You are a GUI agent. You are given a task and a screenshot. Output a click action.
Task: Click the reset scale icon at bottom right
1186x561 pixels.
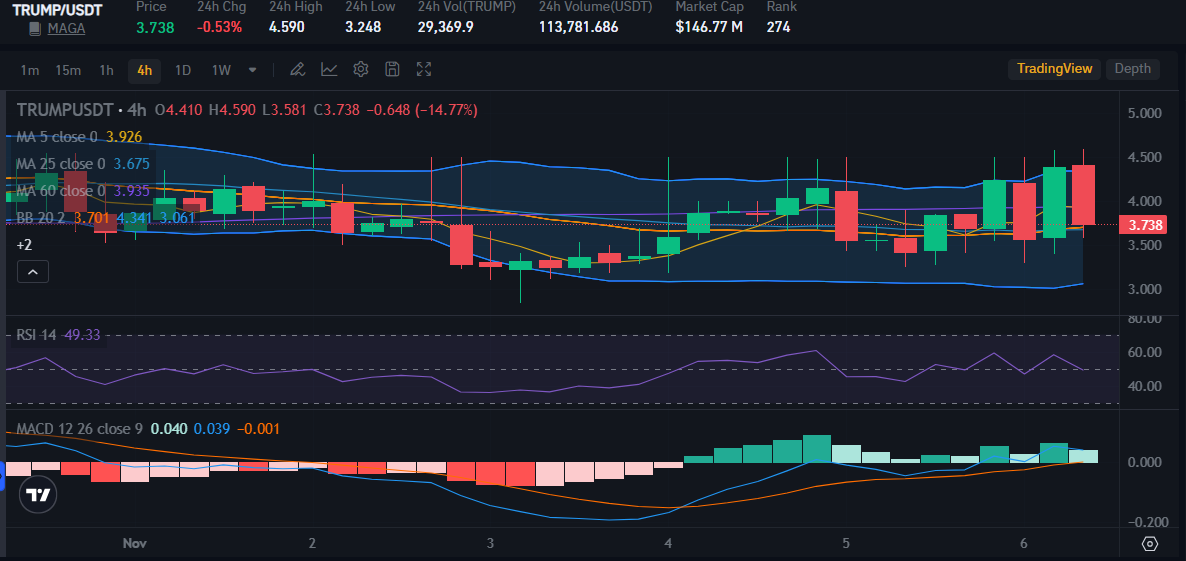pyautogui.click(x=1150, y=544)
